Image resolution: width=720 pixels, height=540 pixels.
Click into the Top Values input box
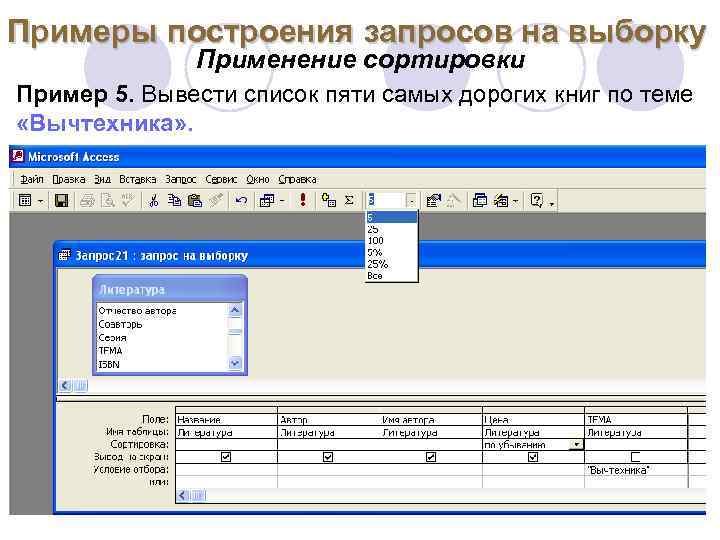coord(386,200)
